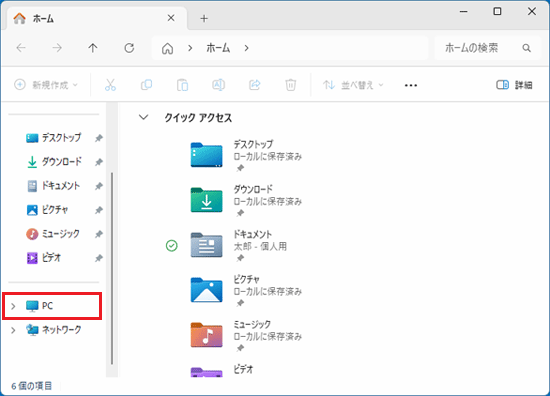Refresh the current folder view

129,48
